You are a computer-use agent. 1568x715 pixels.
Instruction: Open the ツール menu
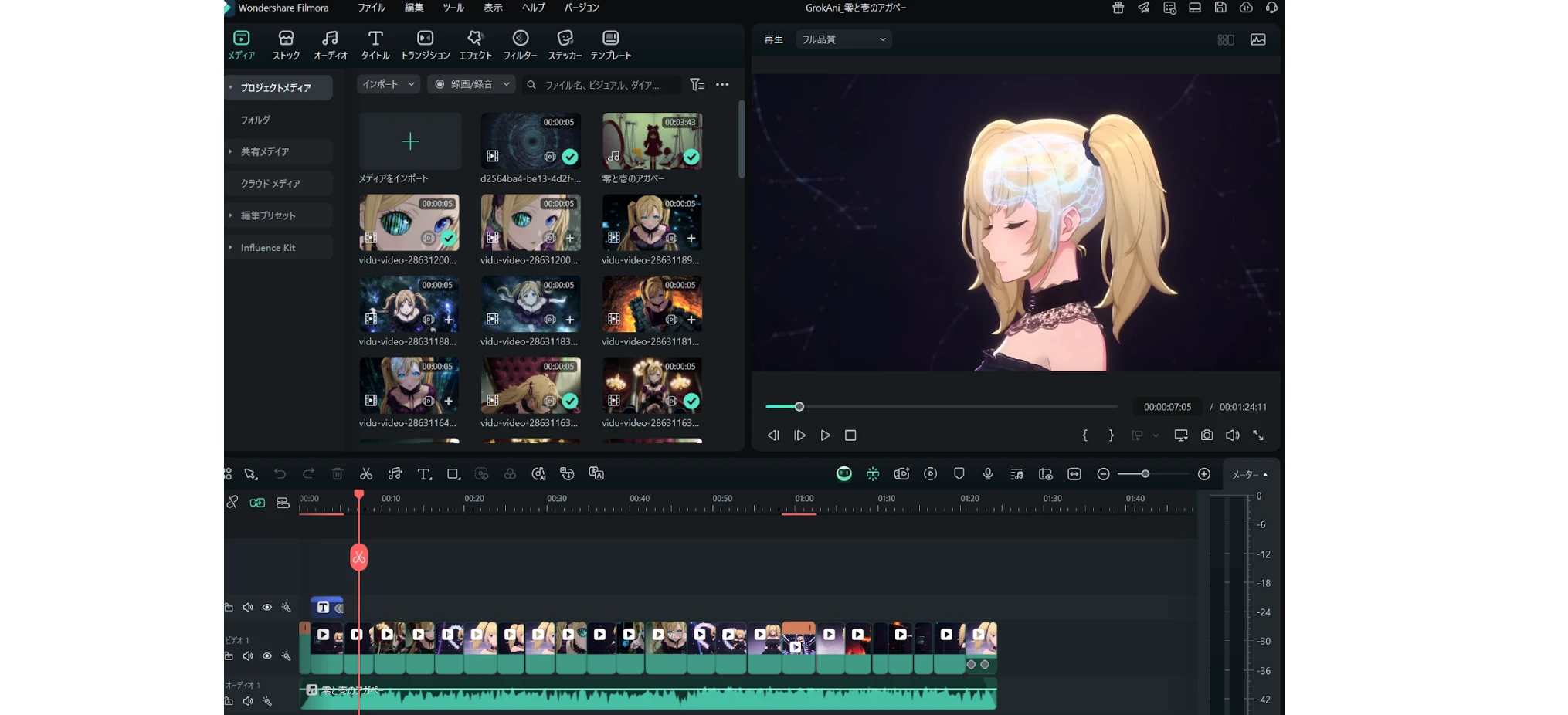(x=453, y=8)
